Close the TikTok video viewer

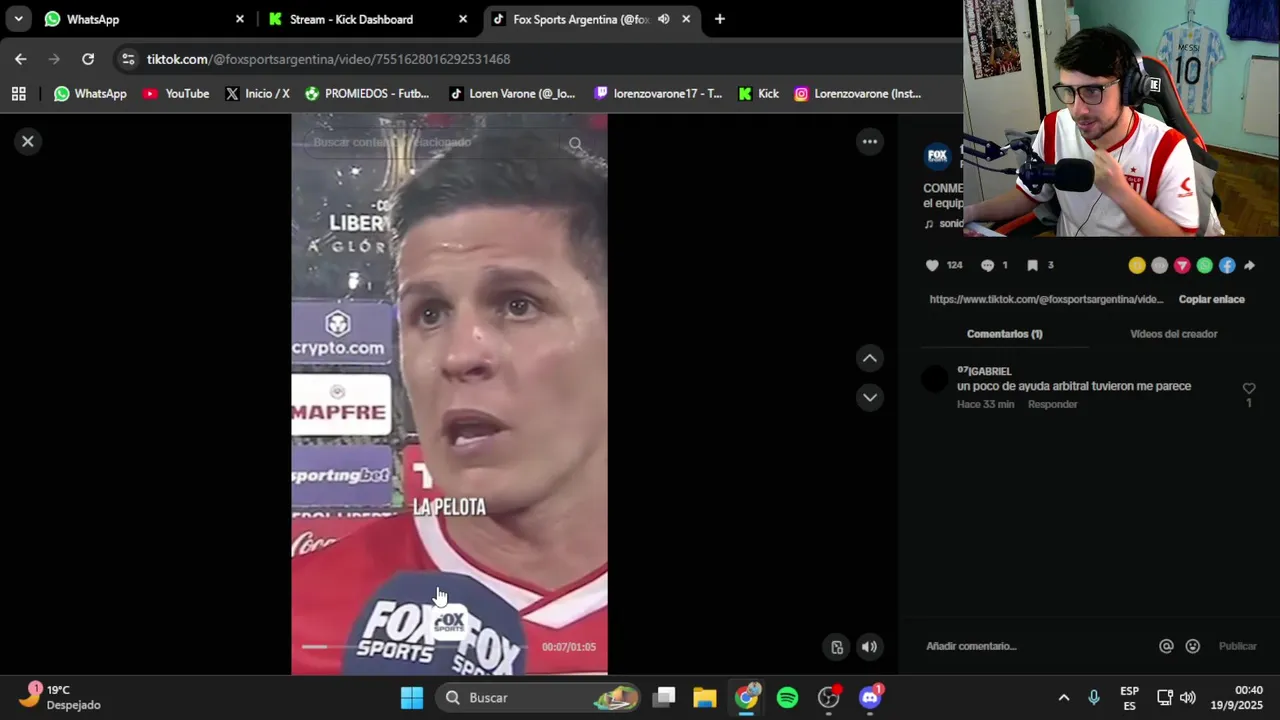28,141
